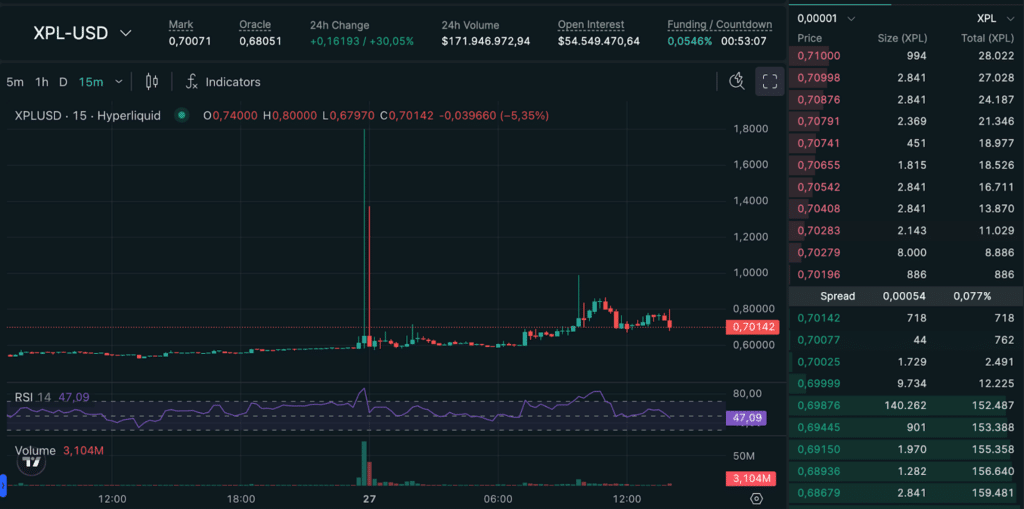Click the 140.262 size in order book

point(904,405)
